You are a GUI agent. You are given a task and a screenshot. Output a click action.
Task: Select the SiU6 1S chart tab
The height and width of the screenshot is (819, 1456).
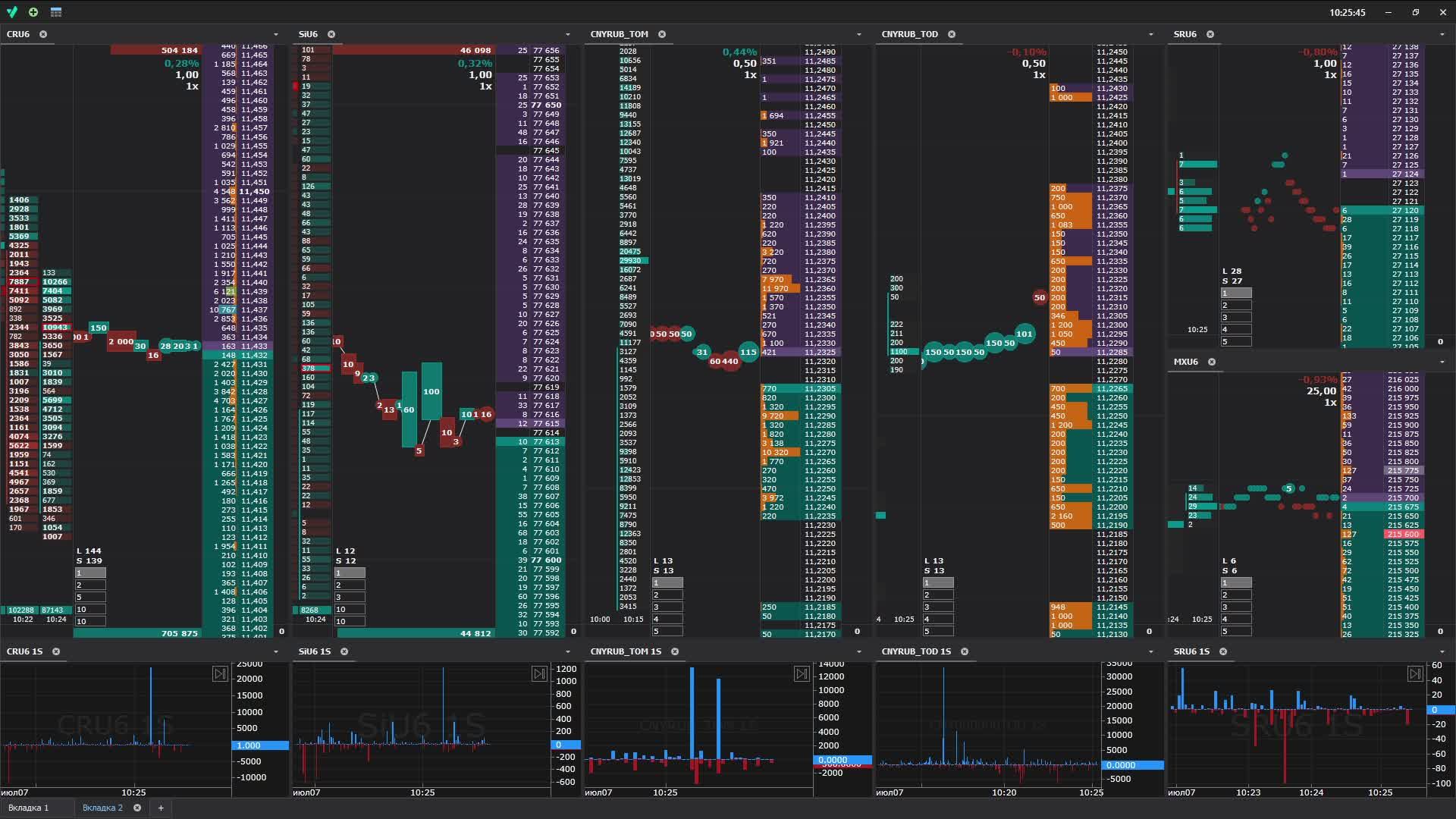(314, 651)
